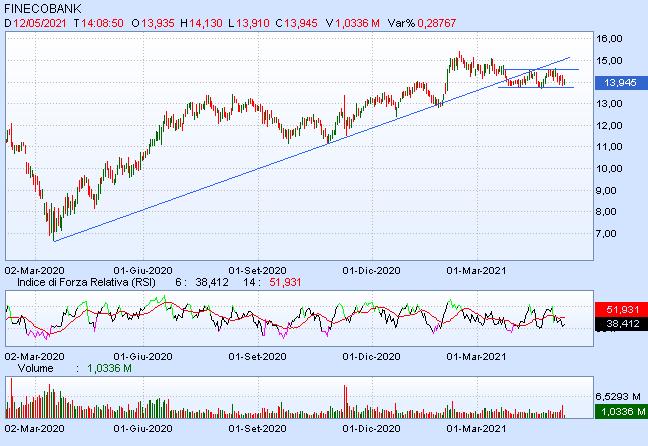Click the red RSI tag 51,931
Screen dimensions: 648x446
(622, 310)
